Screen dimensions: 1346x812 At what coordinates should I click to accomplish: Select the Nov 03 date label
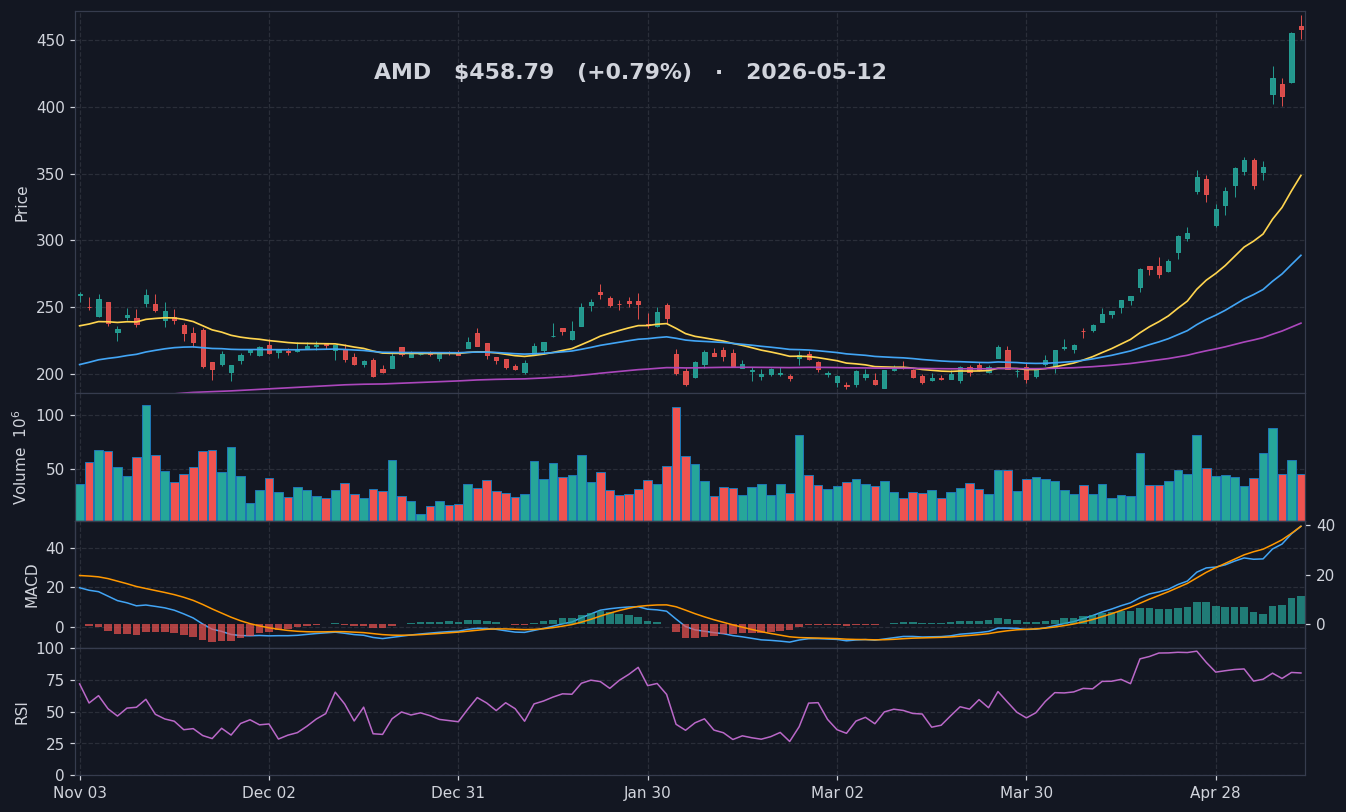click(x=80, y=793)
